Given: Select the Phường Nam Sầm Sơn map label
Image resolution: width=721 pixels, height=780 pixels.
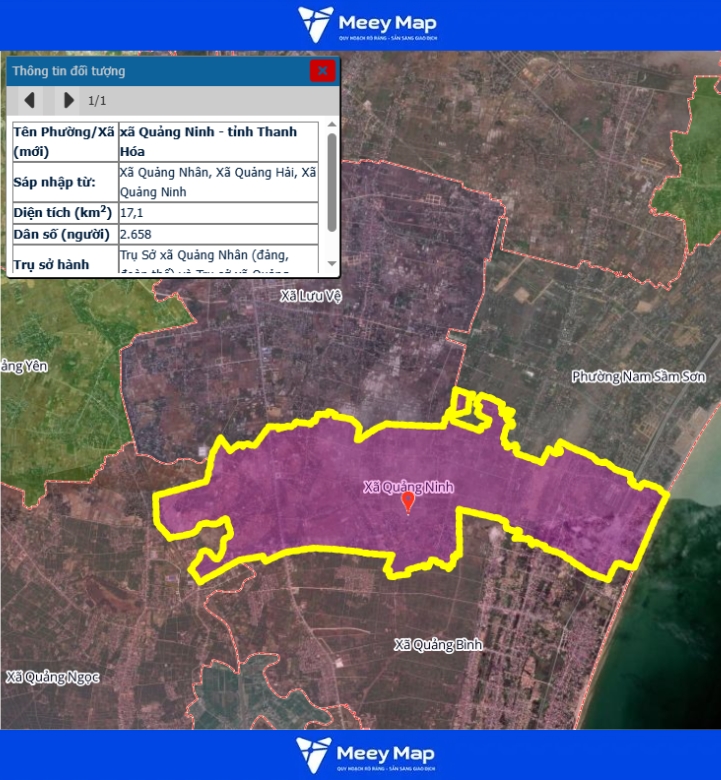Looking at the screenshot, I should click(638, 377).
